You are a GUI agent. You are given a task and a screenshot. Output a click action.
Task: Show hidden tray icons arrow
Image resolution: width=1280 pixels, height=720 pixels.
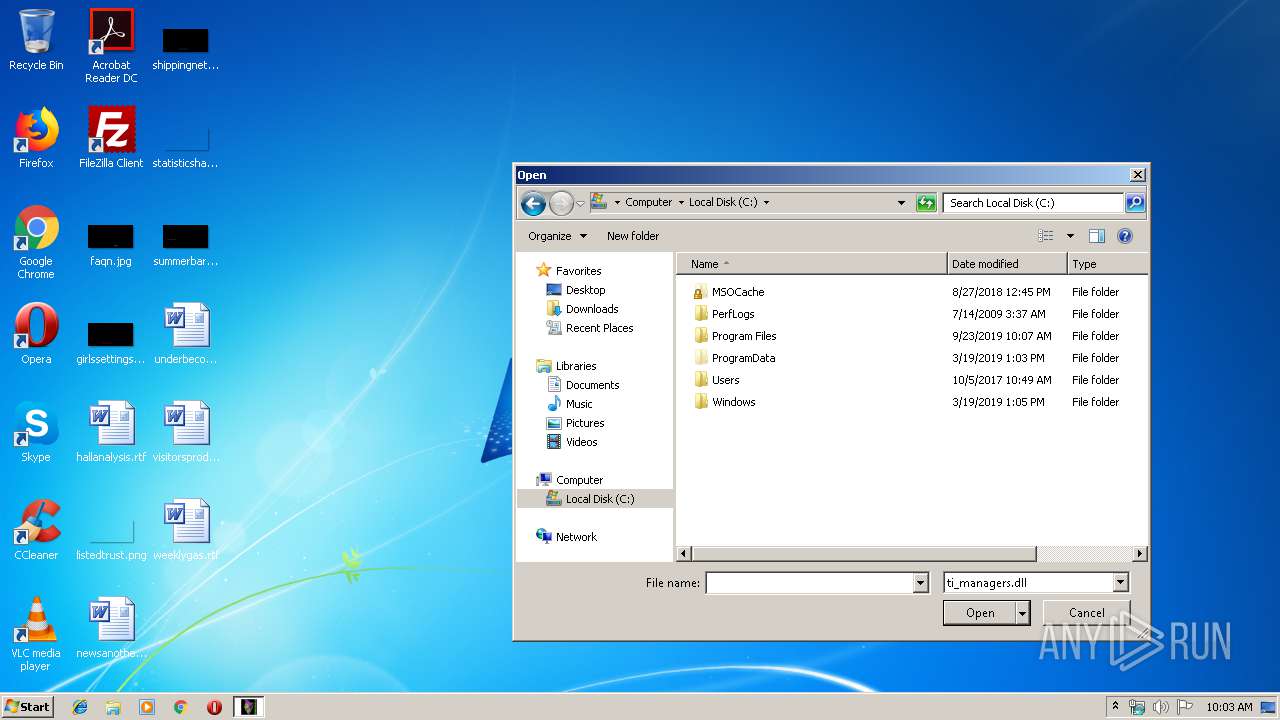pos(1116,707)
